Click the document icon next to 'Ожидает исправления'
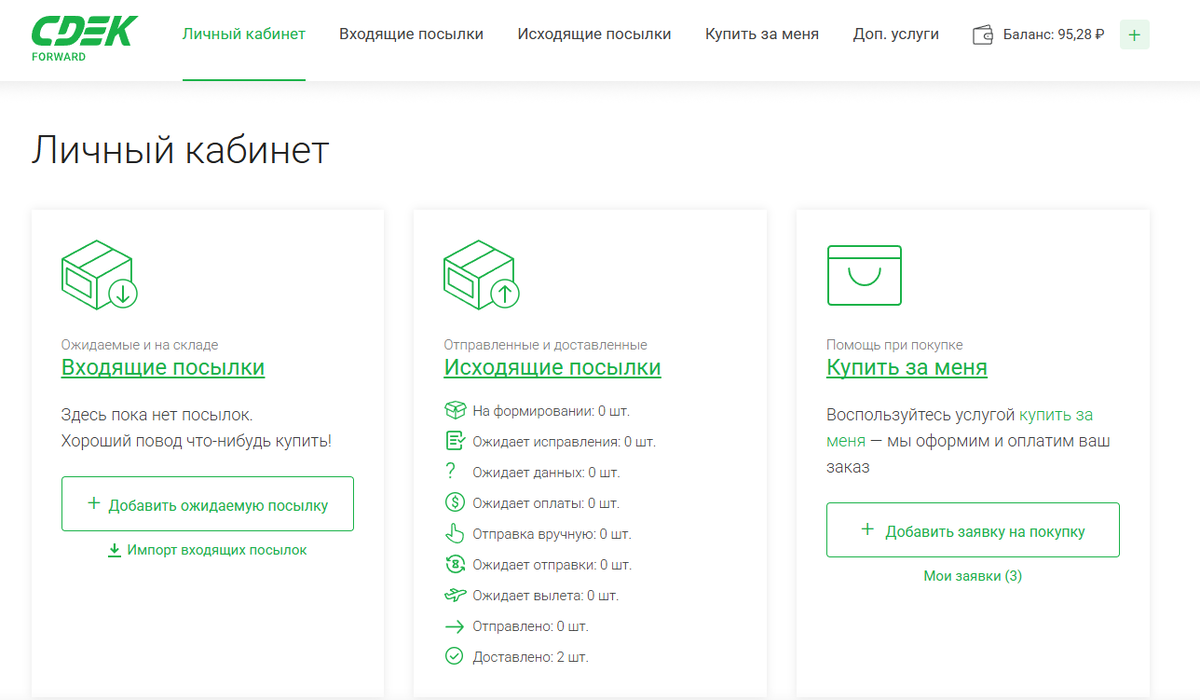This screenshot has width=1200, height=700. pyautogui.click(x=455, y=441)
